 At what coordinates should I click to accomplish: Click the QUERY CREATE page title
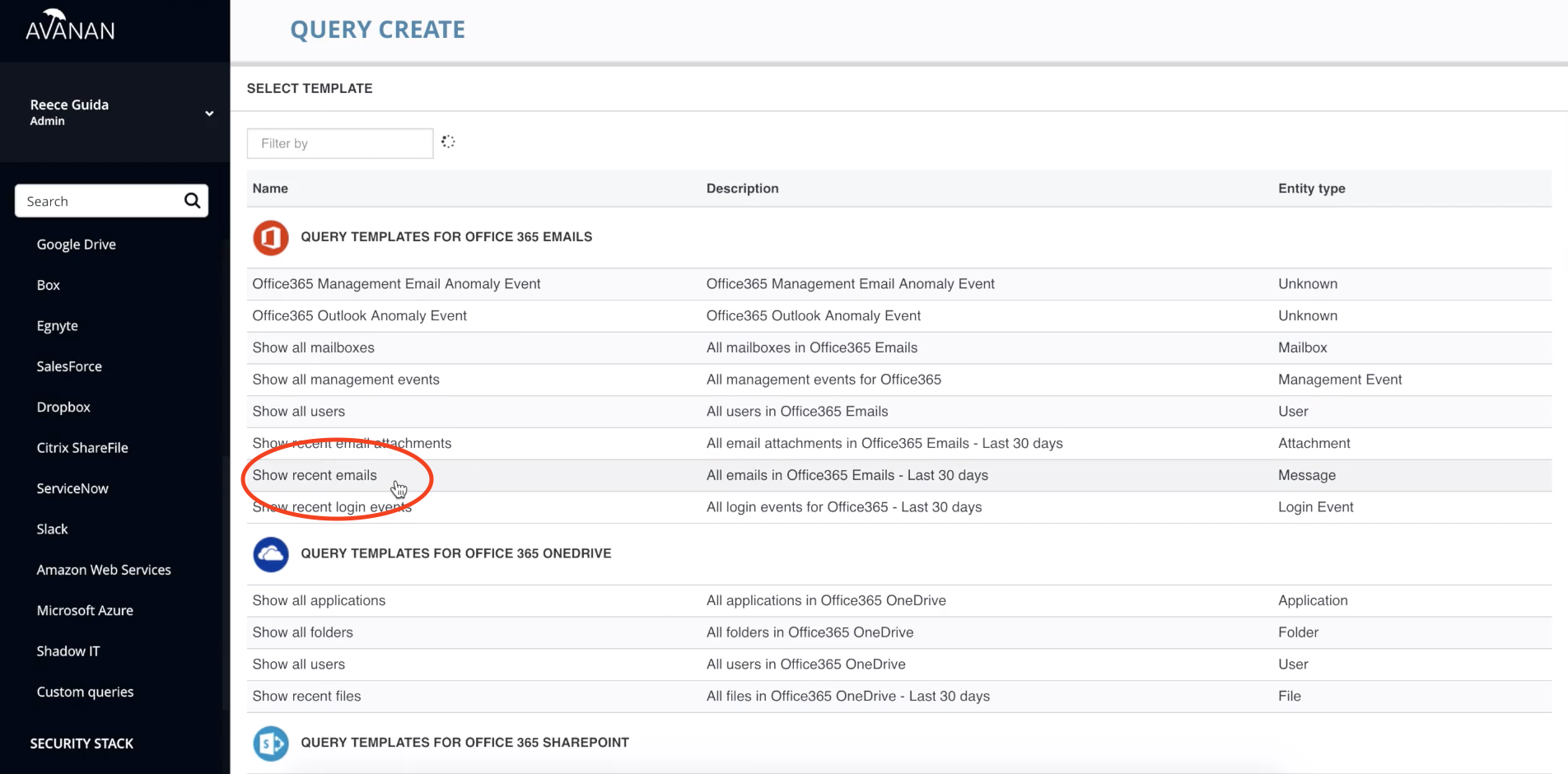coord(377,30)
